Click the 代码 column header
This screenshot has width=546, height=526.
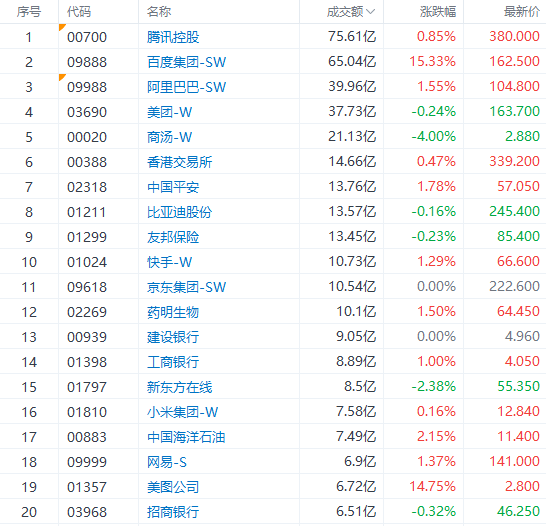79,12
